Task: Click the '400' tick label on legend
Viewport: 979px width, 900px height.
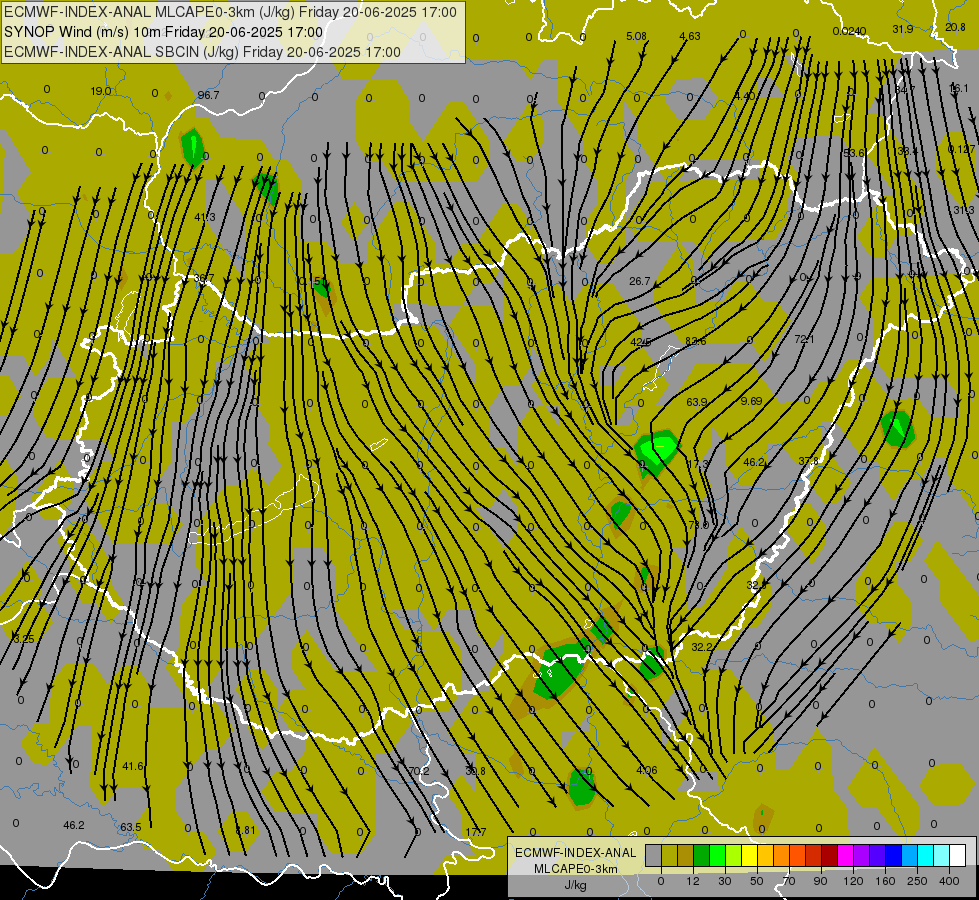Action: pyautogui.click(x=949, y=881)
